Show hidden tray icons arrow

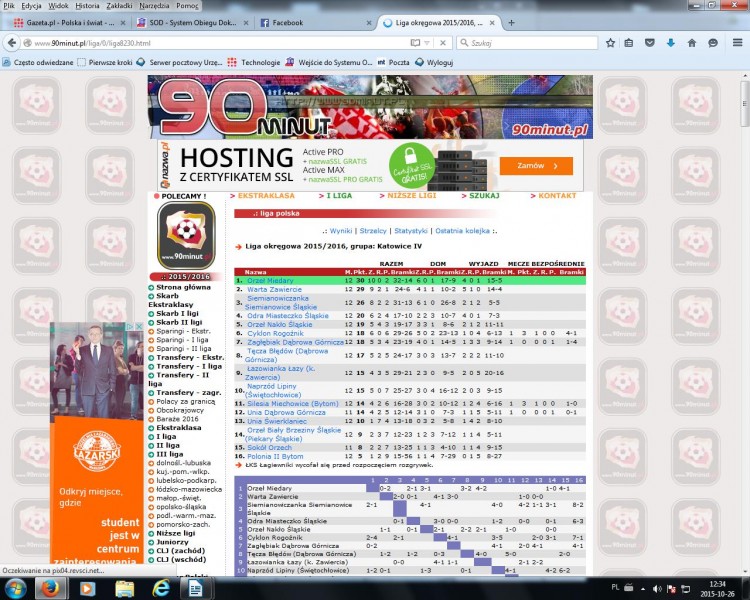pos(642,589)
